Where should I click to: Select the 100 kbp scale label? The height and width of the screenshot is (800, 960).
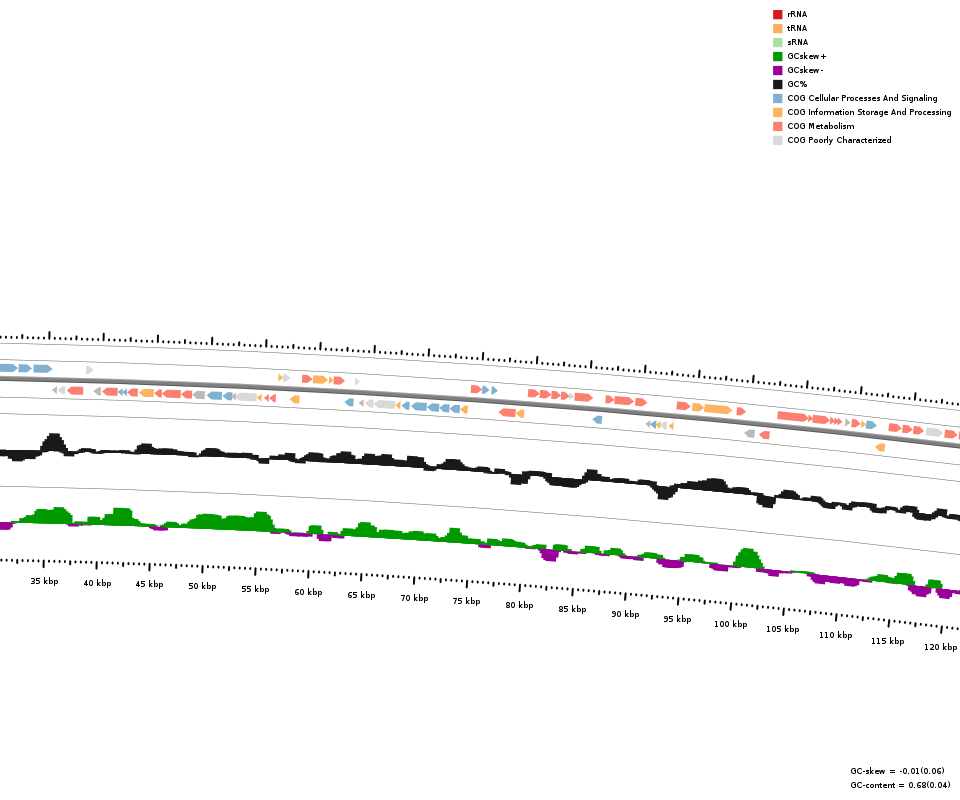click(730, 624)
